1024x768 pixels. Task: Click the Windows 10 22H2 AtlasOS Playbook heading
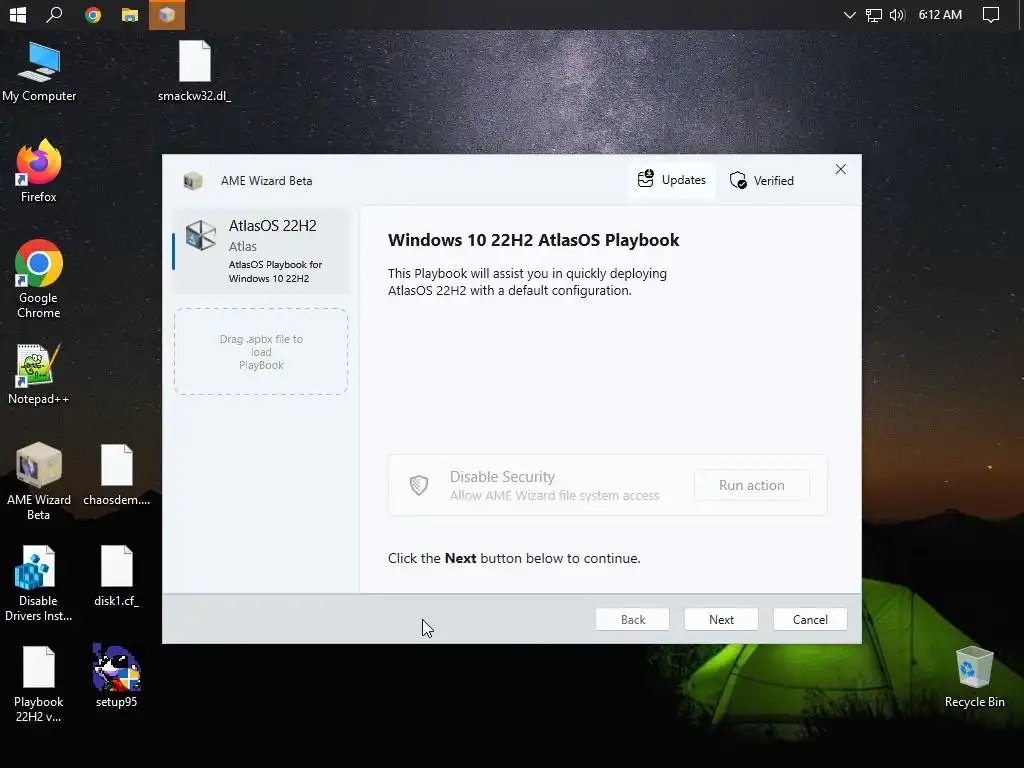pyautogui.click(x=534, y=240)
